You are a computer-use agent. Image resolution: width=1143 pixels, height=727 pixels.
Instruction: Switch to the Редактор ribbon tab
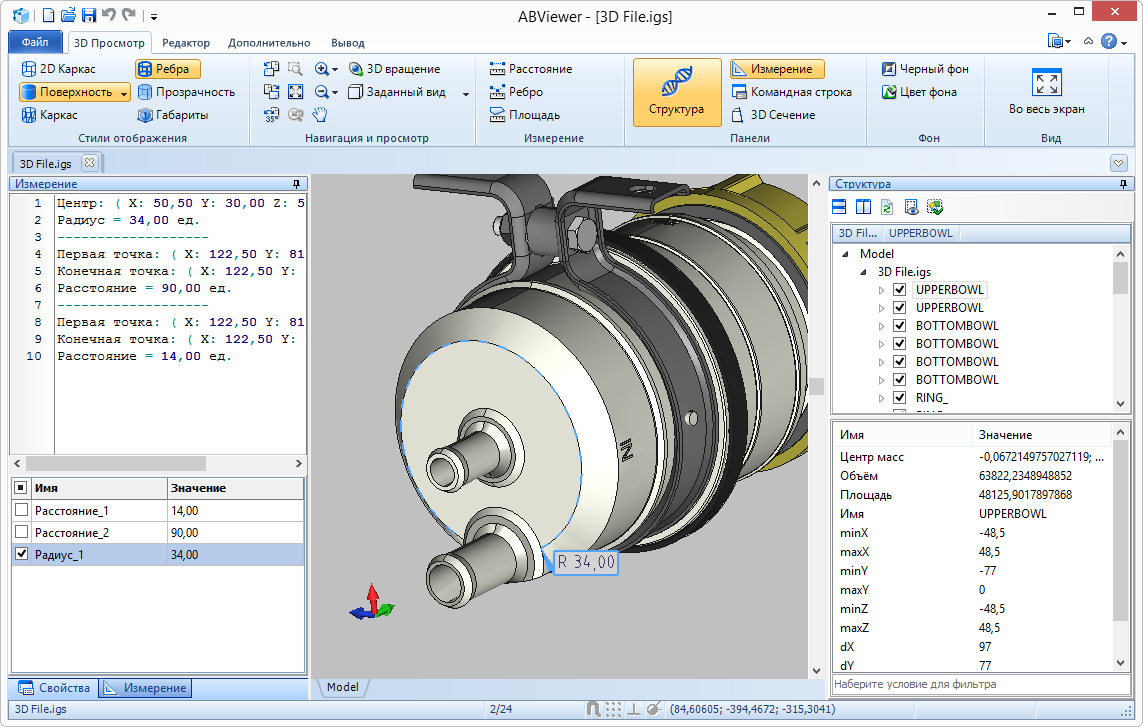point(185,43)
